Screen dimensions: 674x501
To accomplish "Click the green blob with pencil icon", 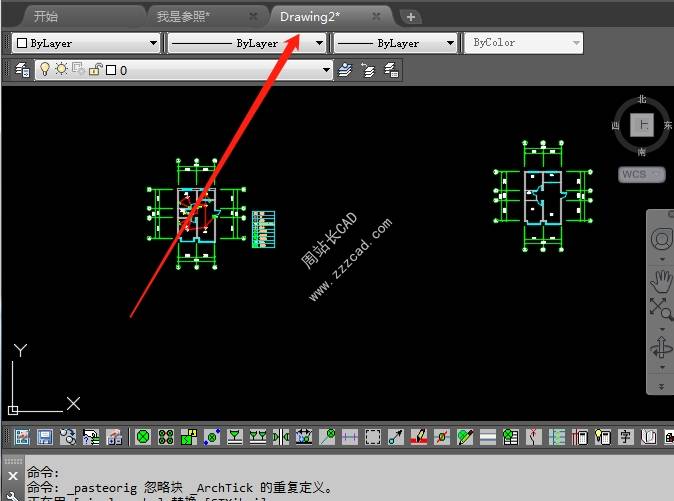I will pos(465,437).
